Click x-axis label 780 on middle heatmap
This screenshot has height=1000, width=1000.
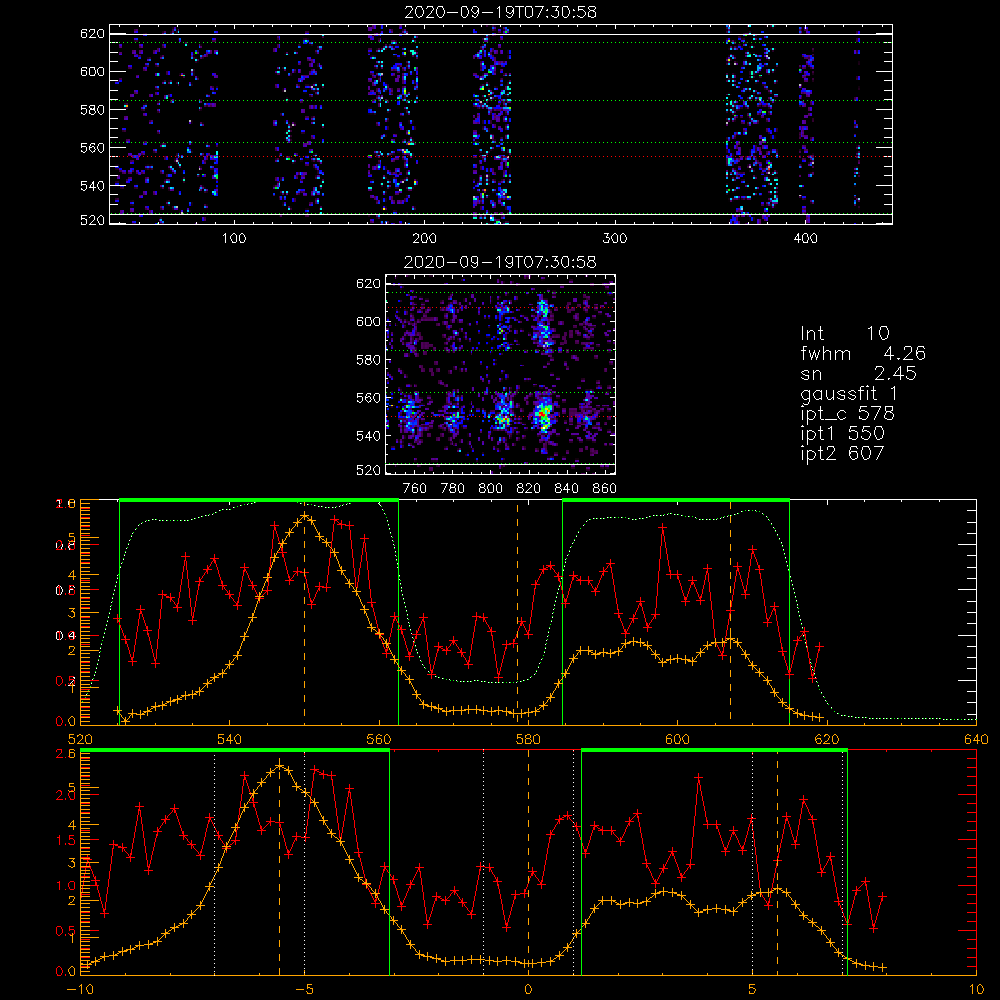pyautogui.click(x=453, y=489)
